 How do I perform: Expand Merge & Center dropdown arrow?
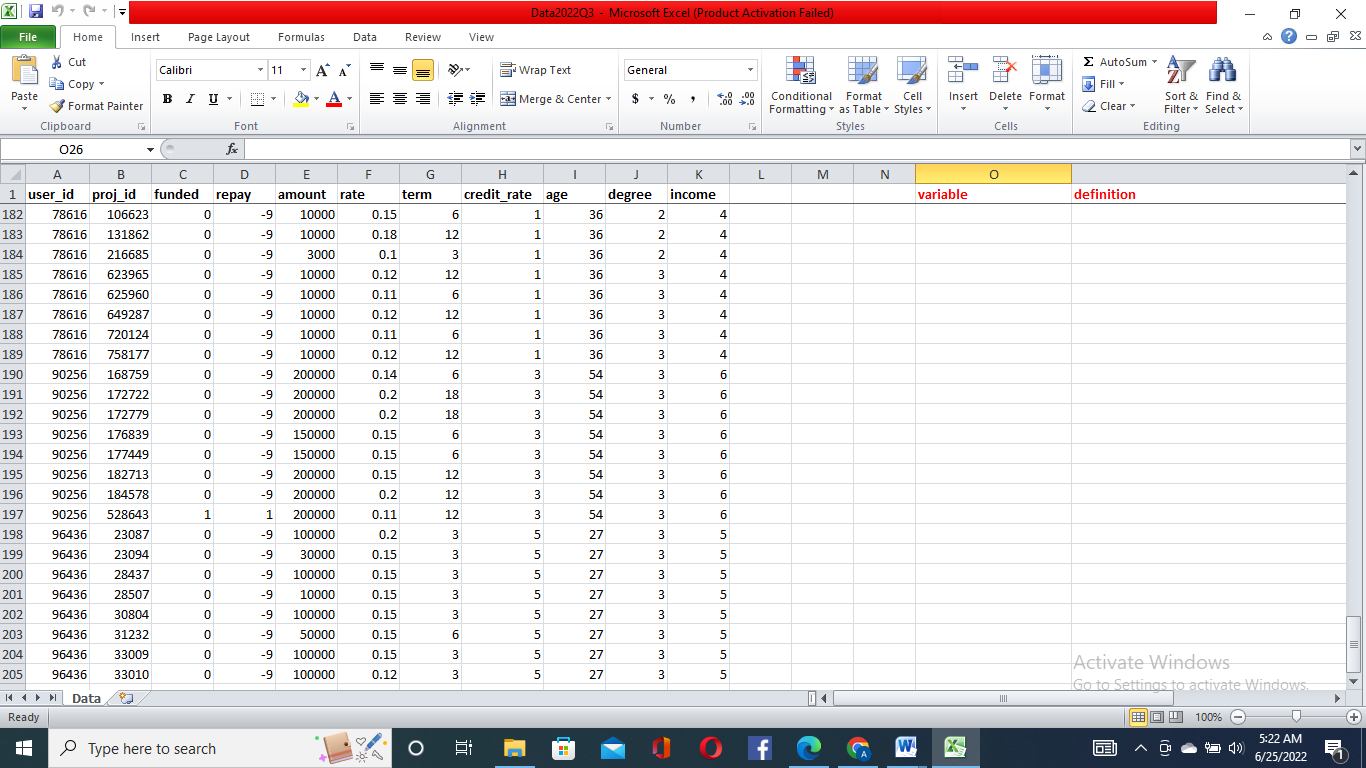tap(609, 99)
